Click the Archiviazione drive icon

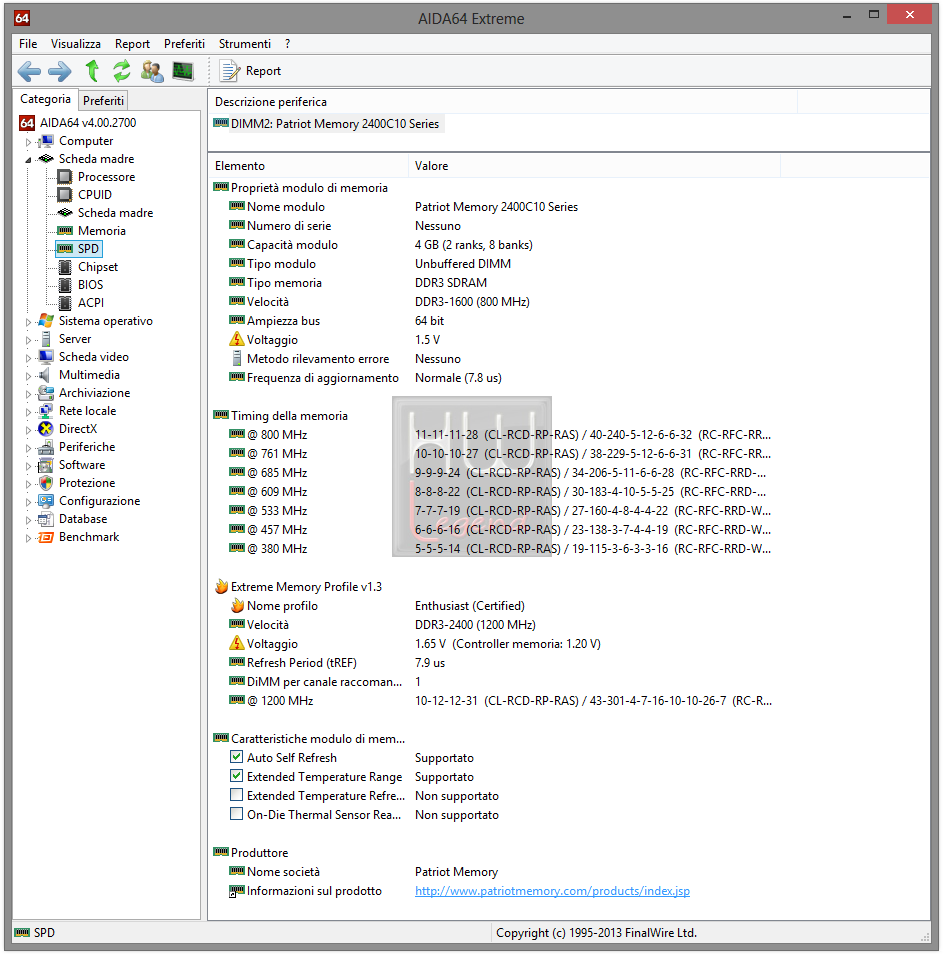click(46, 393)
